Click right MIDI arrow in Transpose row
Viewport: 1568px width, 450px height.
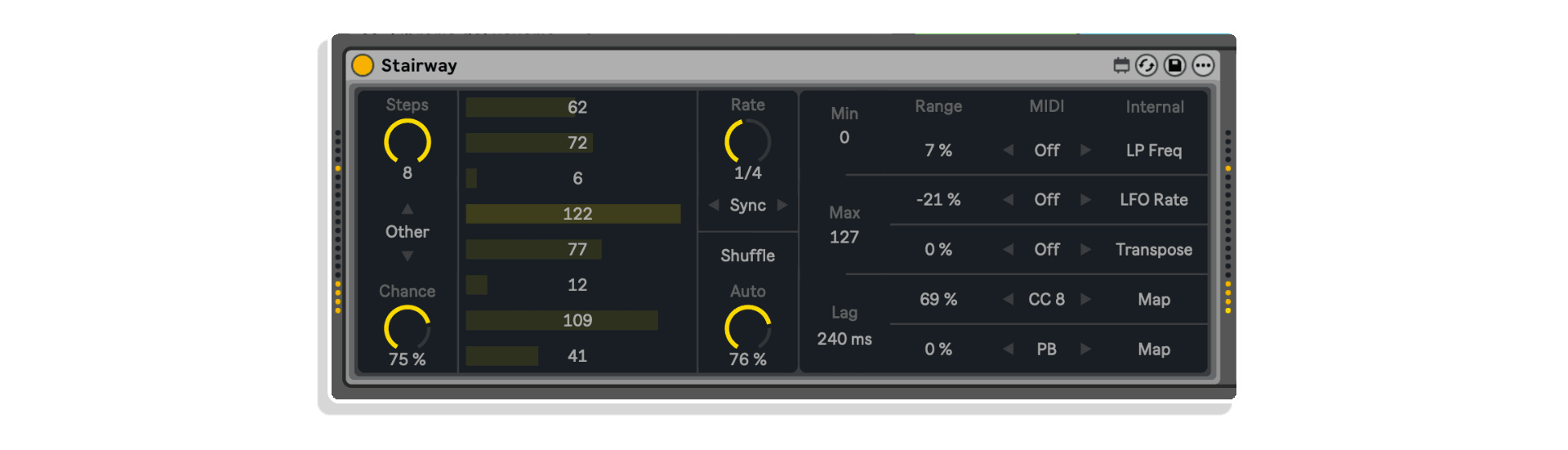(1085, 249)
